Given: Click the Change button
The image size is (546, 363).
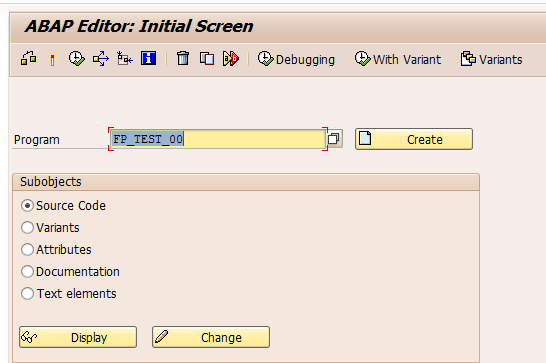Looking at the screenshot, I should 211,337.
